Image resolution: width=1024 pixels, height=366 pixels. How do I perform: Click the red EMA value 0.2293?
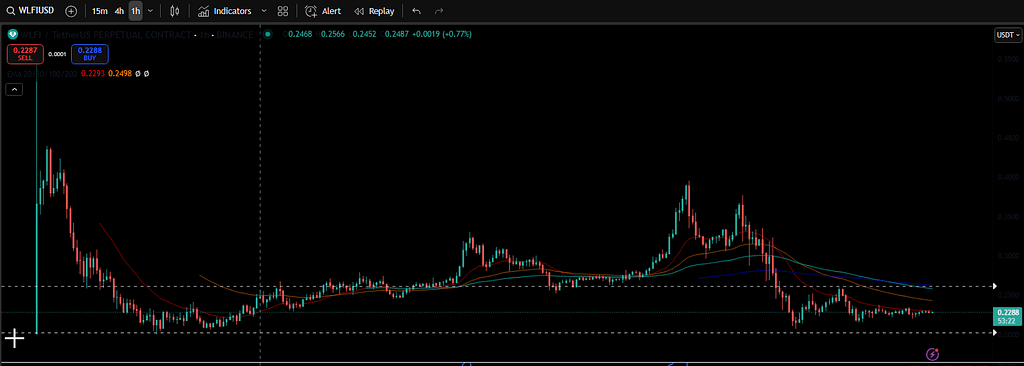point(93,74)
